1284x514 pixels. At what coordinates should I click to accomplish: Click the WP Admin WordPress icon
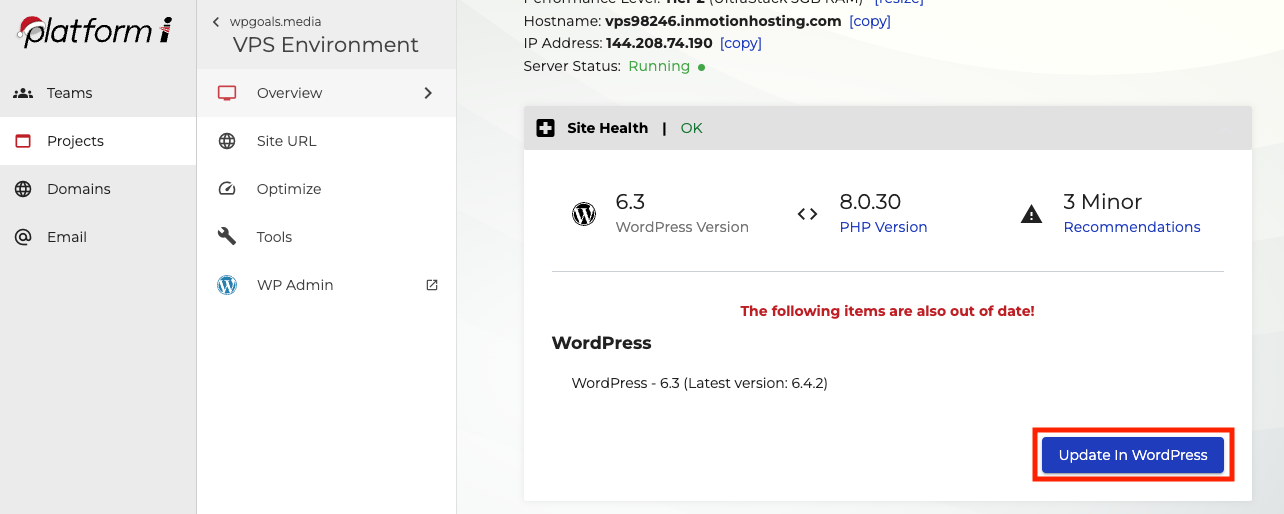pyautogui.click(x=227, y=285)
